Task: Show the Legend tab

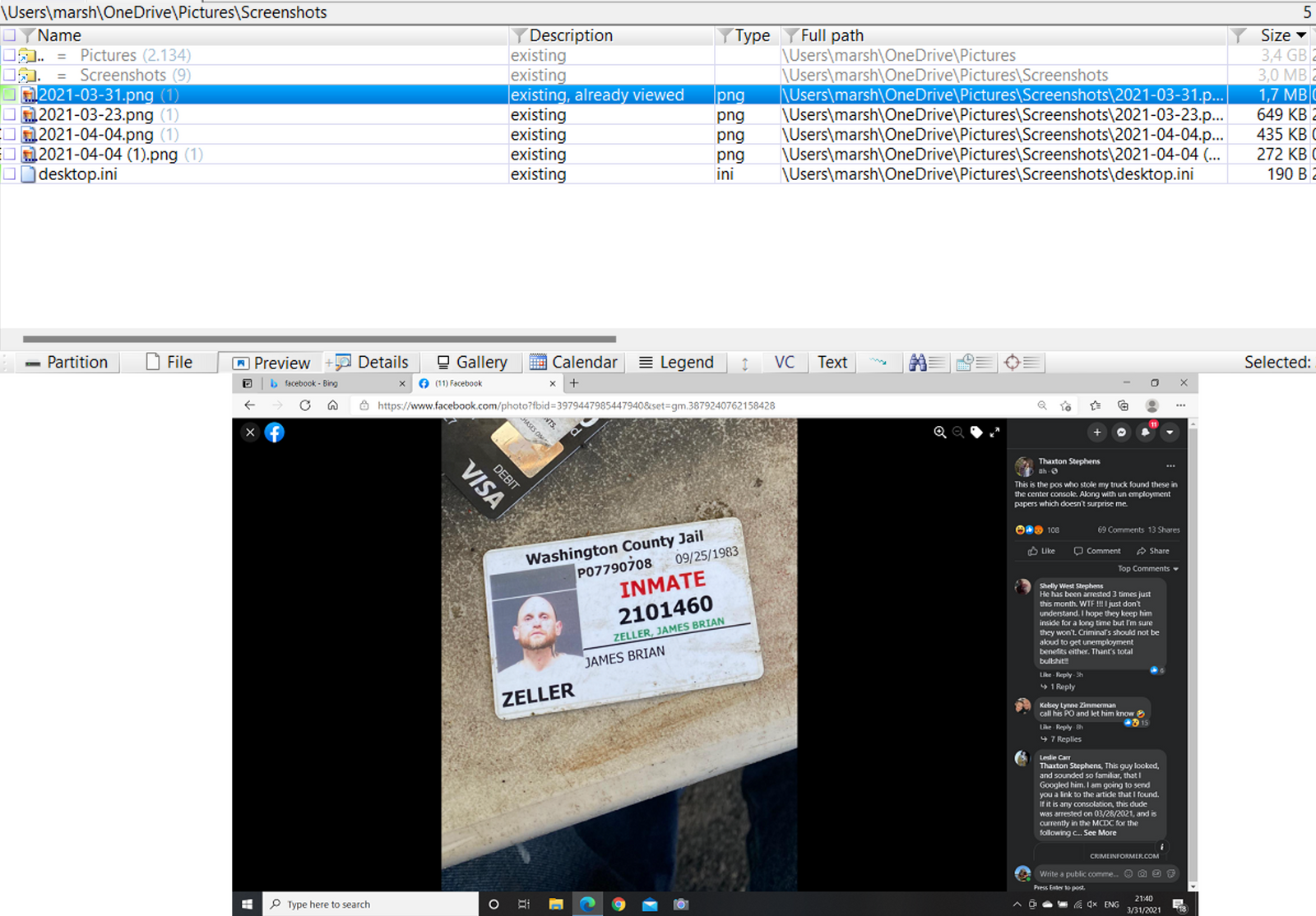Action: [x=677, y=363]
